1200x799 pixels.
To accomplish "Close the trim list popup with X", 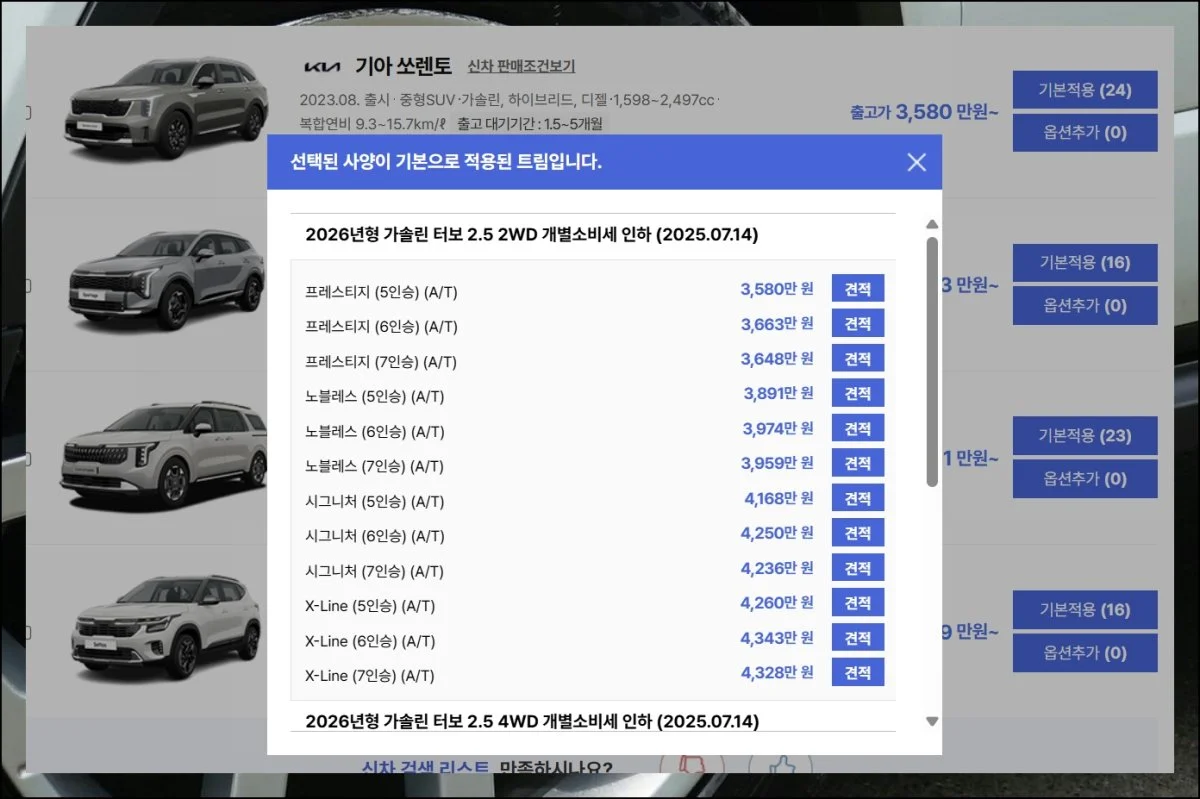I will point(916,162).
